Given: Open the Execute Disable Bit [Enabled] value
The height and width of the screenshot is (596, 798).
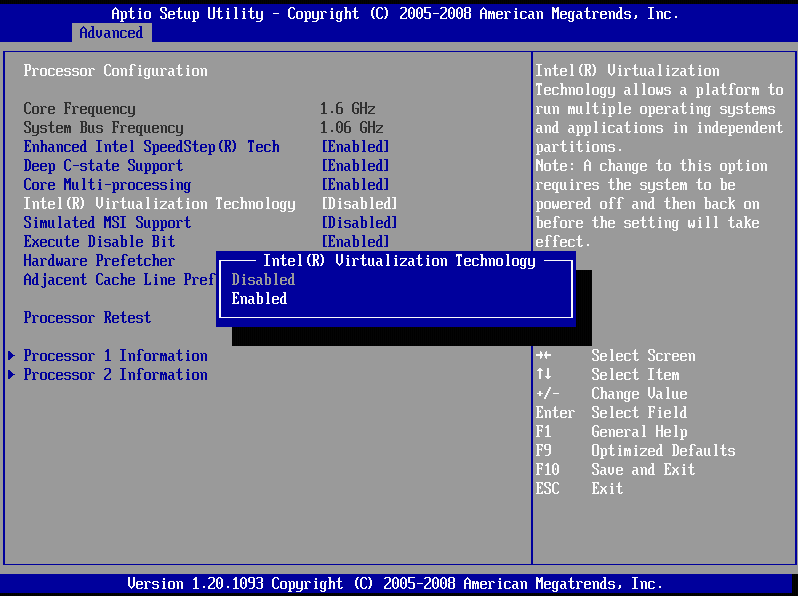Looking at the screenshot, I should coord(355,242).
